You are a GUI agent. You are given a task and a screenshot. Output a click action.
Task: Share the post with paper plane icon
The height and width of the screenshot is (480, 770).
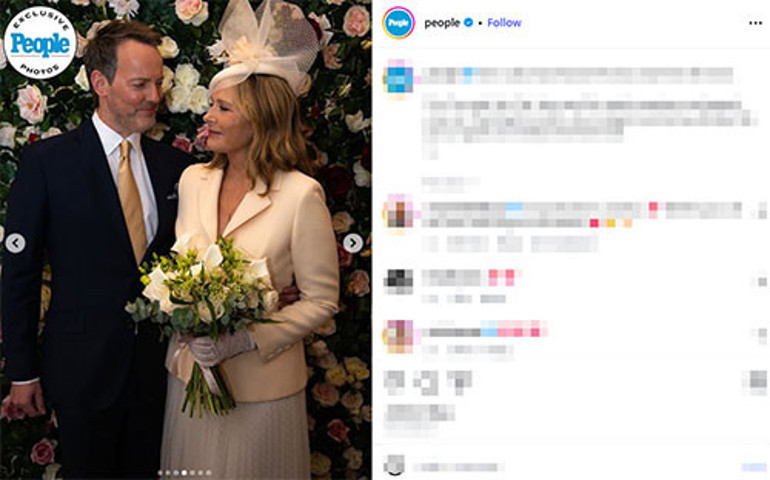point(460,383)
